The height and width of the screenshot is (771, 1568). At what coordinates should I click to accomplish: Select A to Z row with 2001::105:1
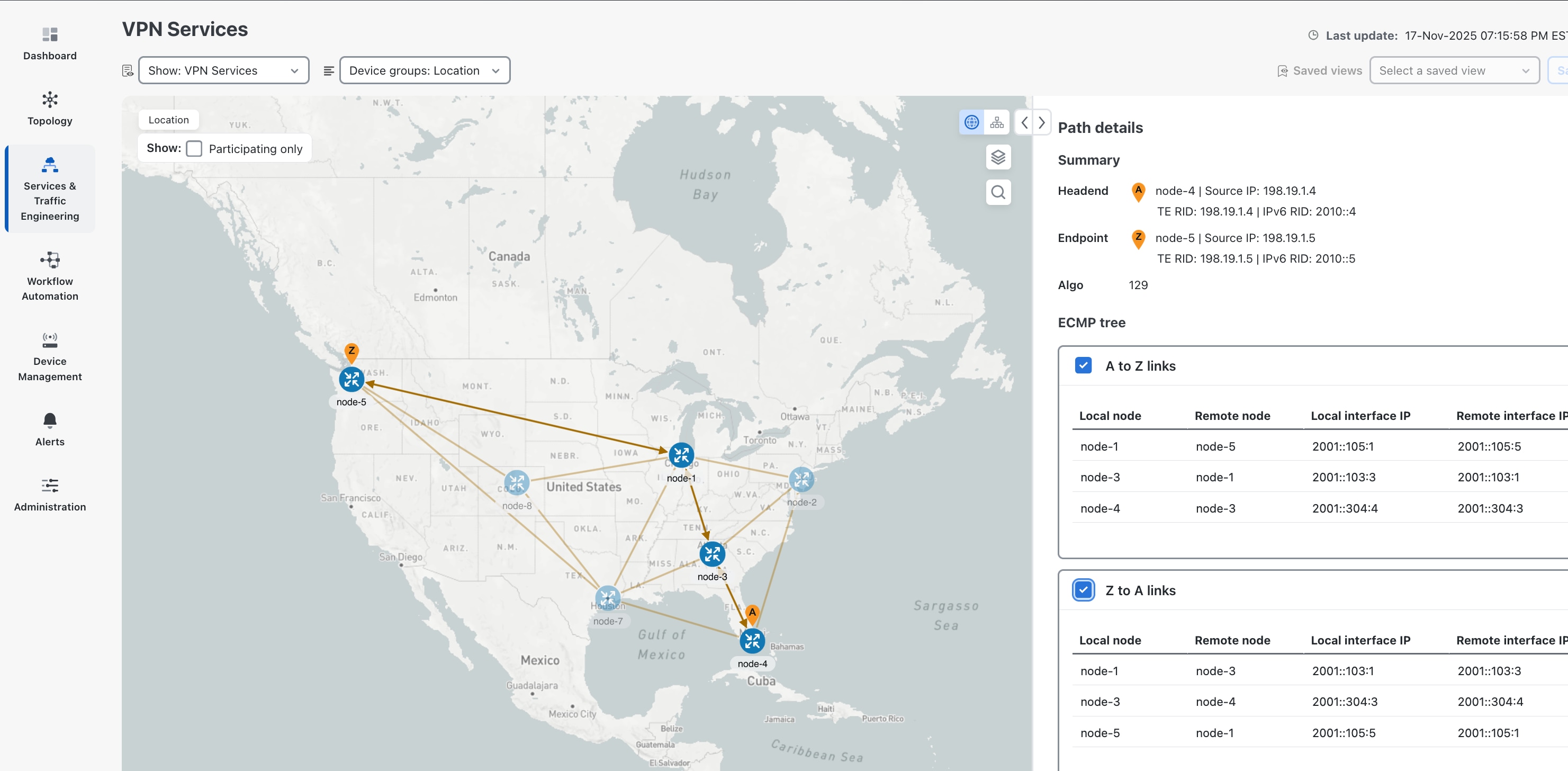(1320, 446)
